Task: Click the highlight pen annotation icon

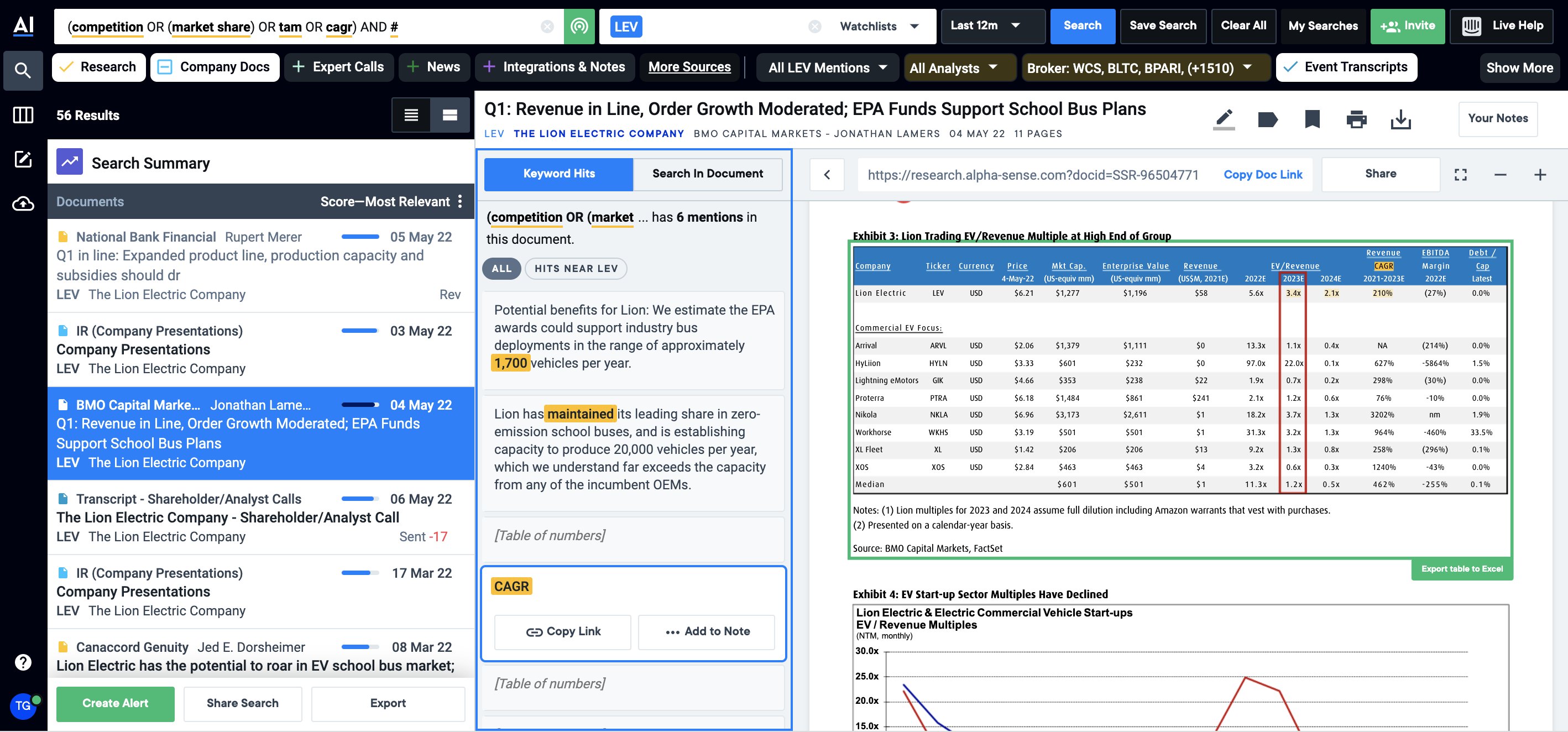Action: tap(1224, 119)
